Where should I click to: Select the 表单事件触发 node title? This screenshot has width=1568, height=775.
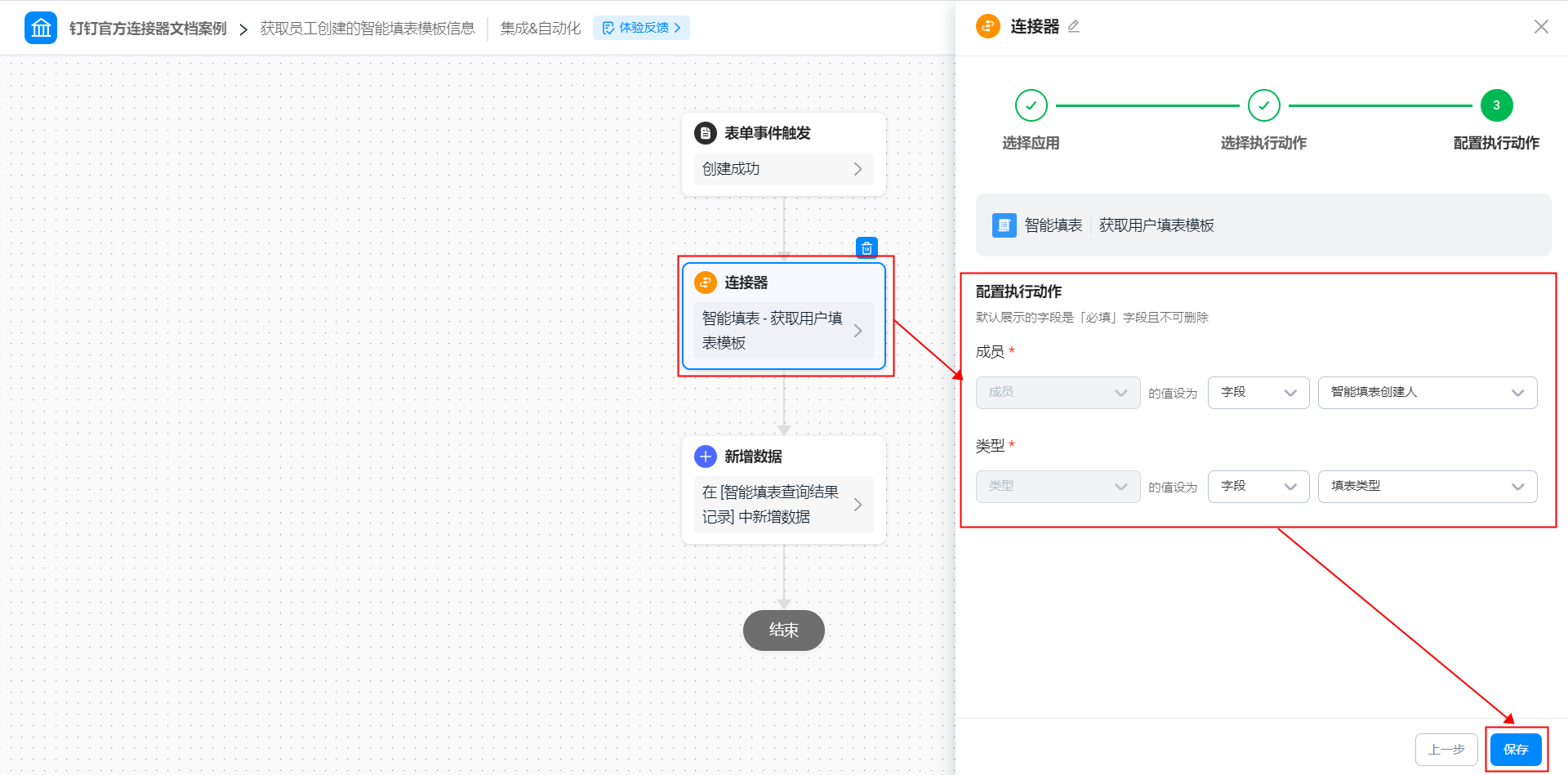tap(768, 133)
